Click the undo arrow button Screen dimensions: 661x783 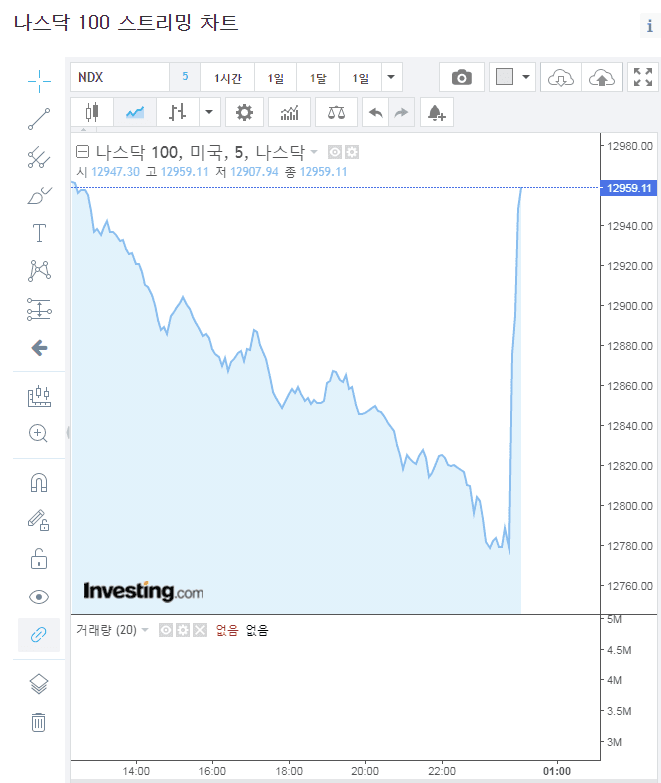[x=376, y=112]
